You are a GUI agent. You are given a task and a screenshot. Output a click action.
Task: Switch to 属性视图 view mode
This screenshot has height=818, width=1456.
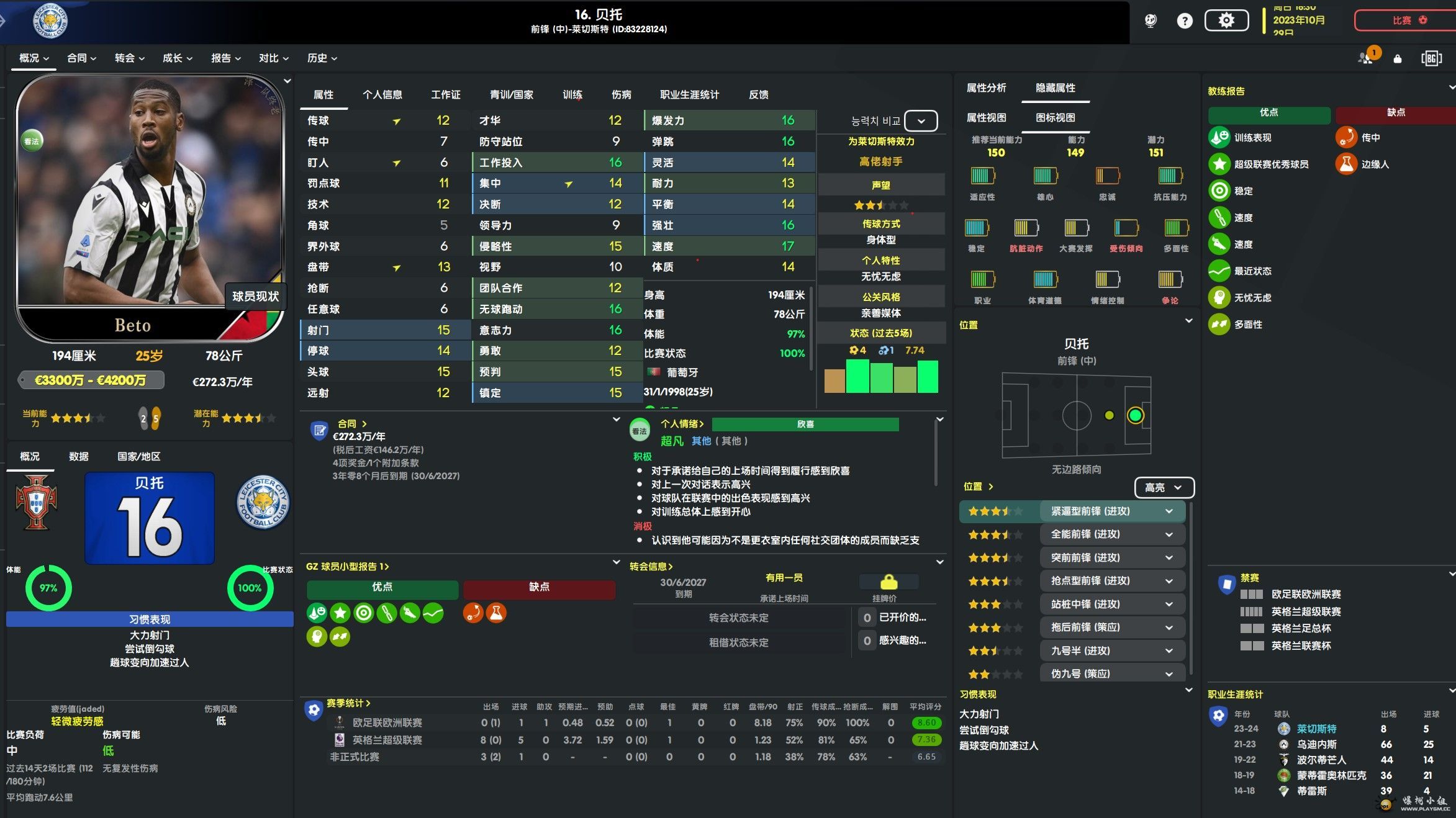(x=986, y=117)
